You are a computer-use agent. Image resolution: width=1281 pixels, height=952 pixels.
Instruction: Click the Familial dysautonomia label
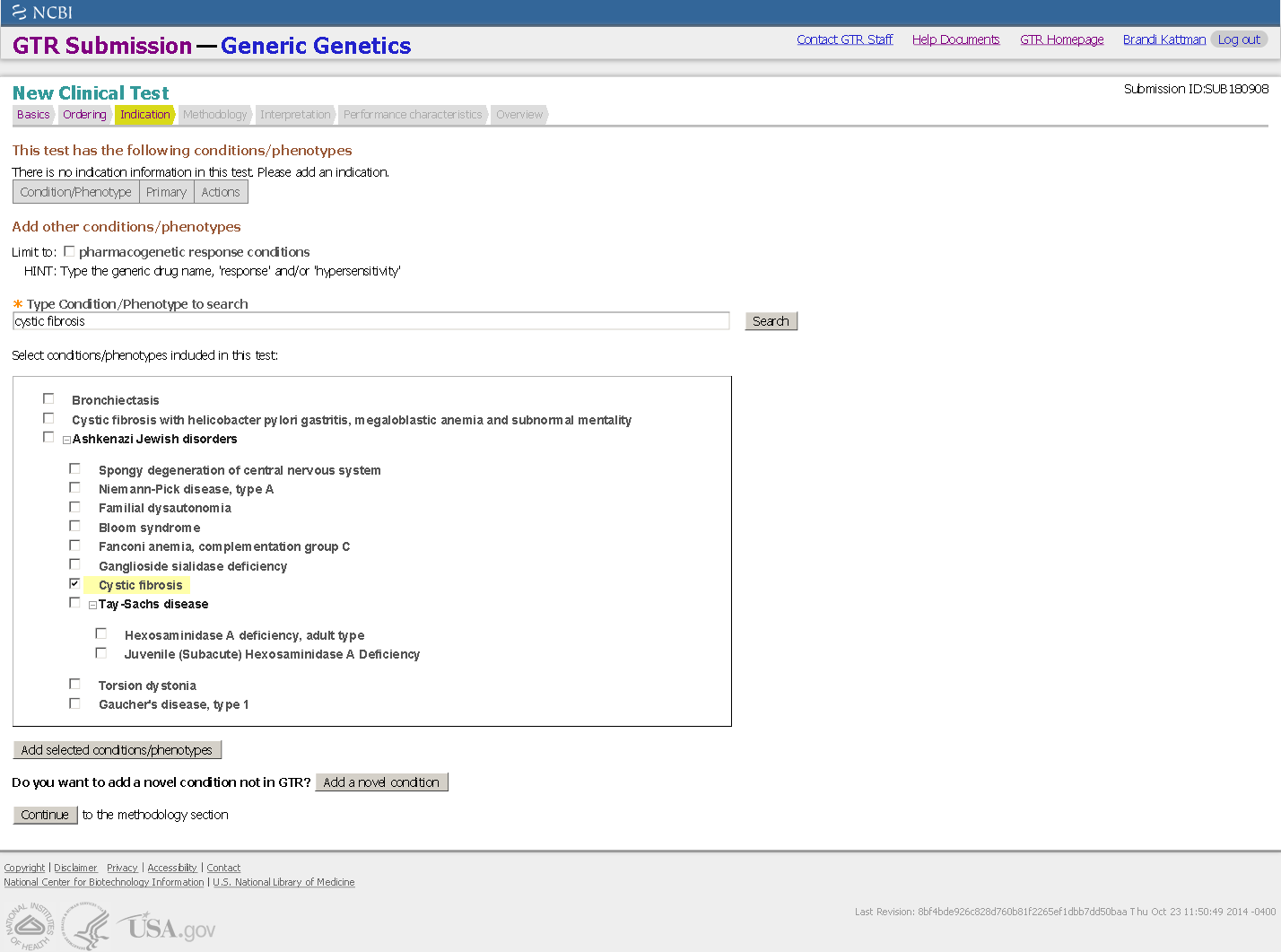click(165, 508)
